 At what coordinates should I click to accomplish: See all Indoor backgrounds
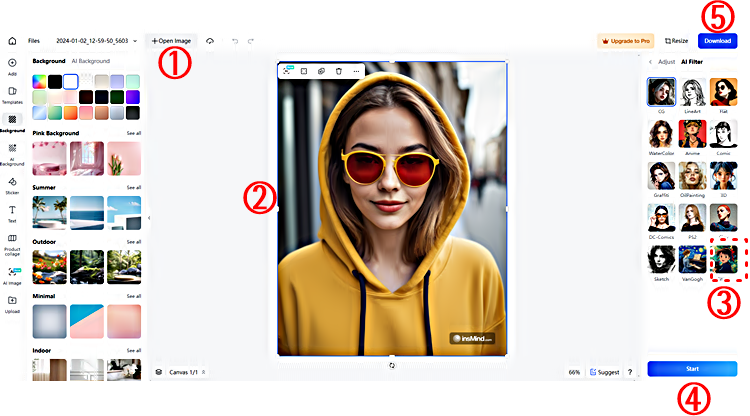(134, 350)
